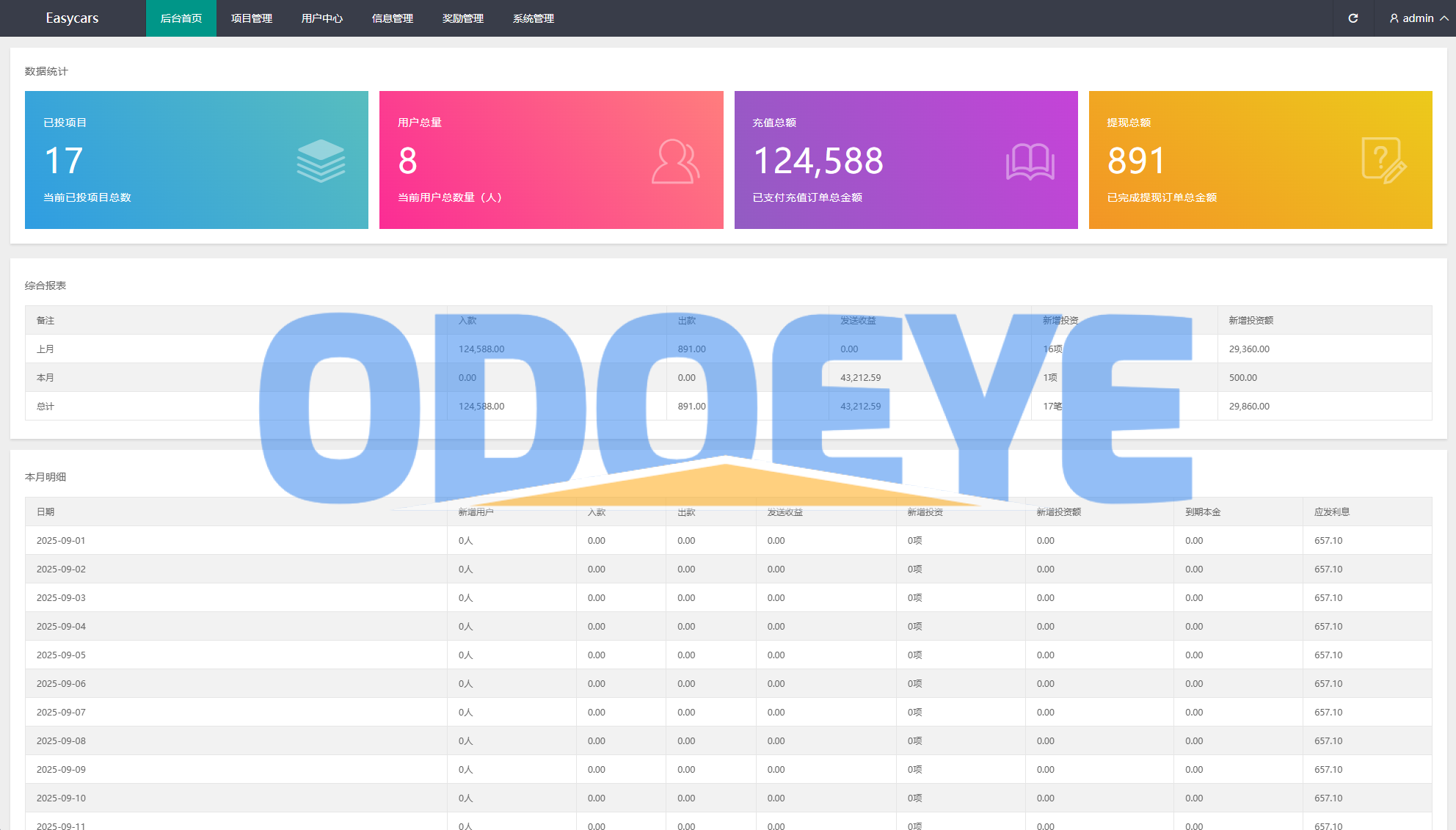The image size is (1456, 830).
Task: Click the 2025-09-01 date row
Action: coord(61,540)
